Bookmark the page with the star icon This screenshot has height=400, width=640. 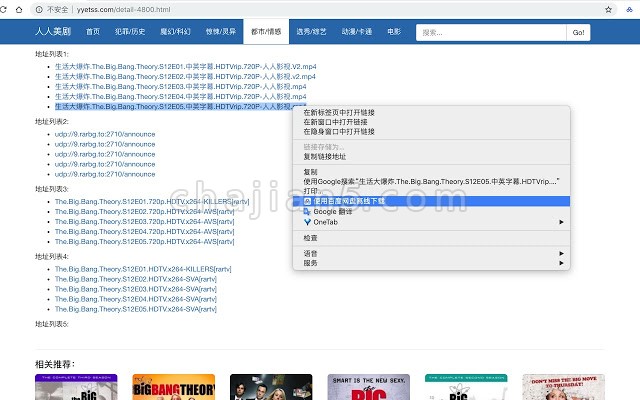click(x=608, y=9)
